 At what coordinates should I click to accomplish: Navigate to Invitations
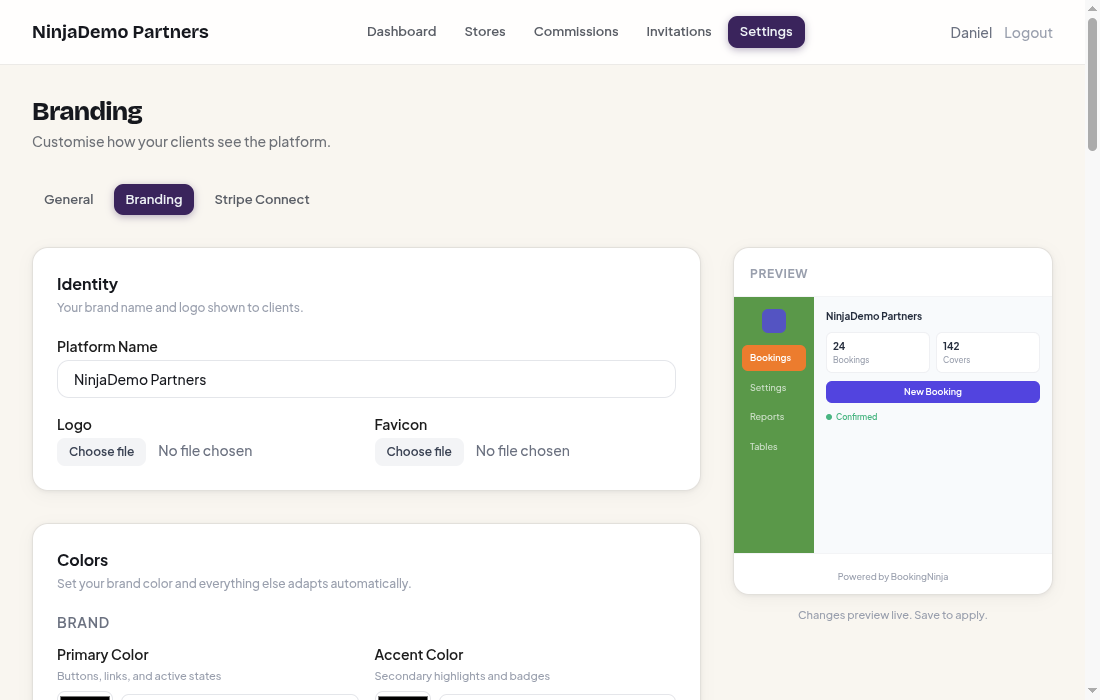pyautogui.click(x=678, y=32)
